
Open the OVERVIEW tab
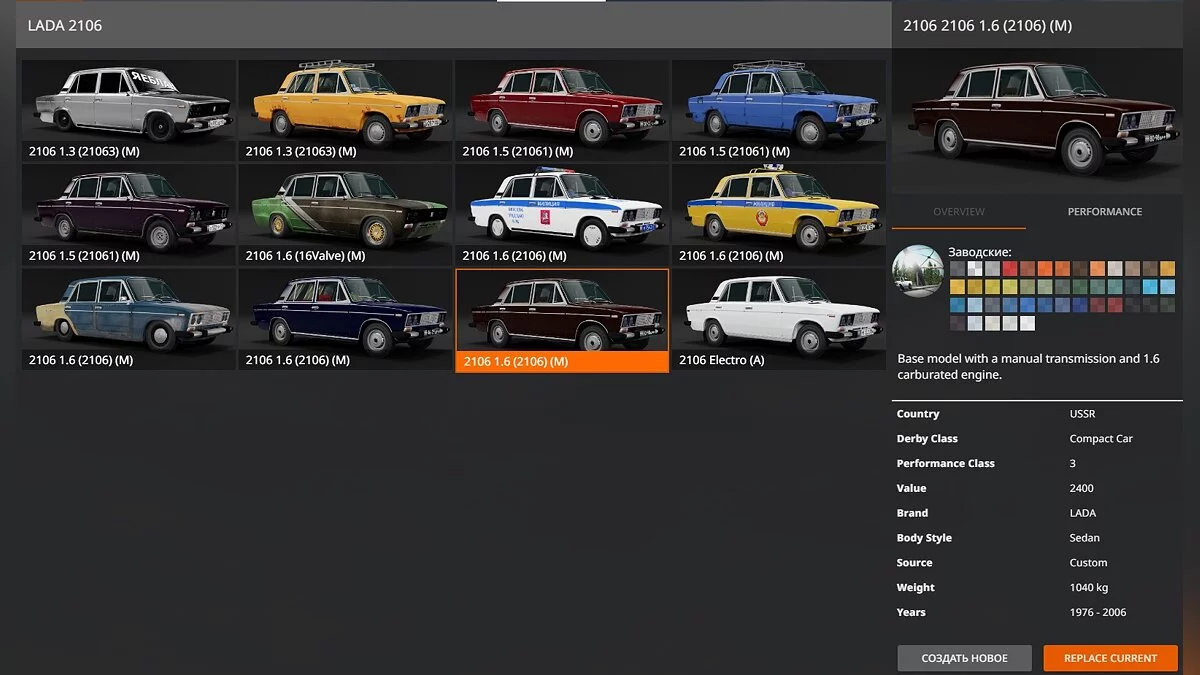pos(958,211)
